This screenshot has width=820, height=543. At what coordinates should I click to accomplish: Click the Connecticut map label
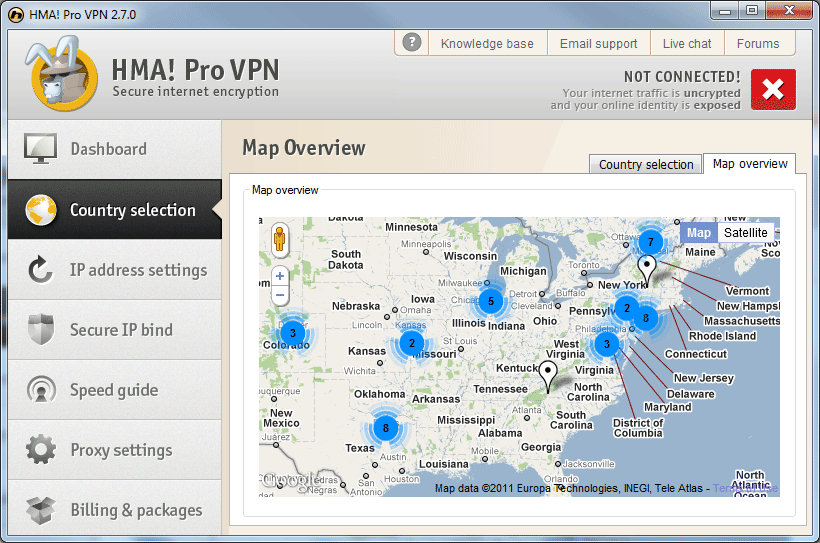coord(696,354)
